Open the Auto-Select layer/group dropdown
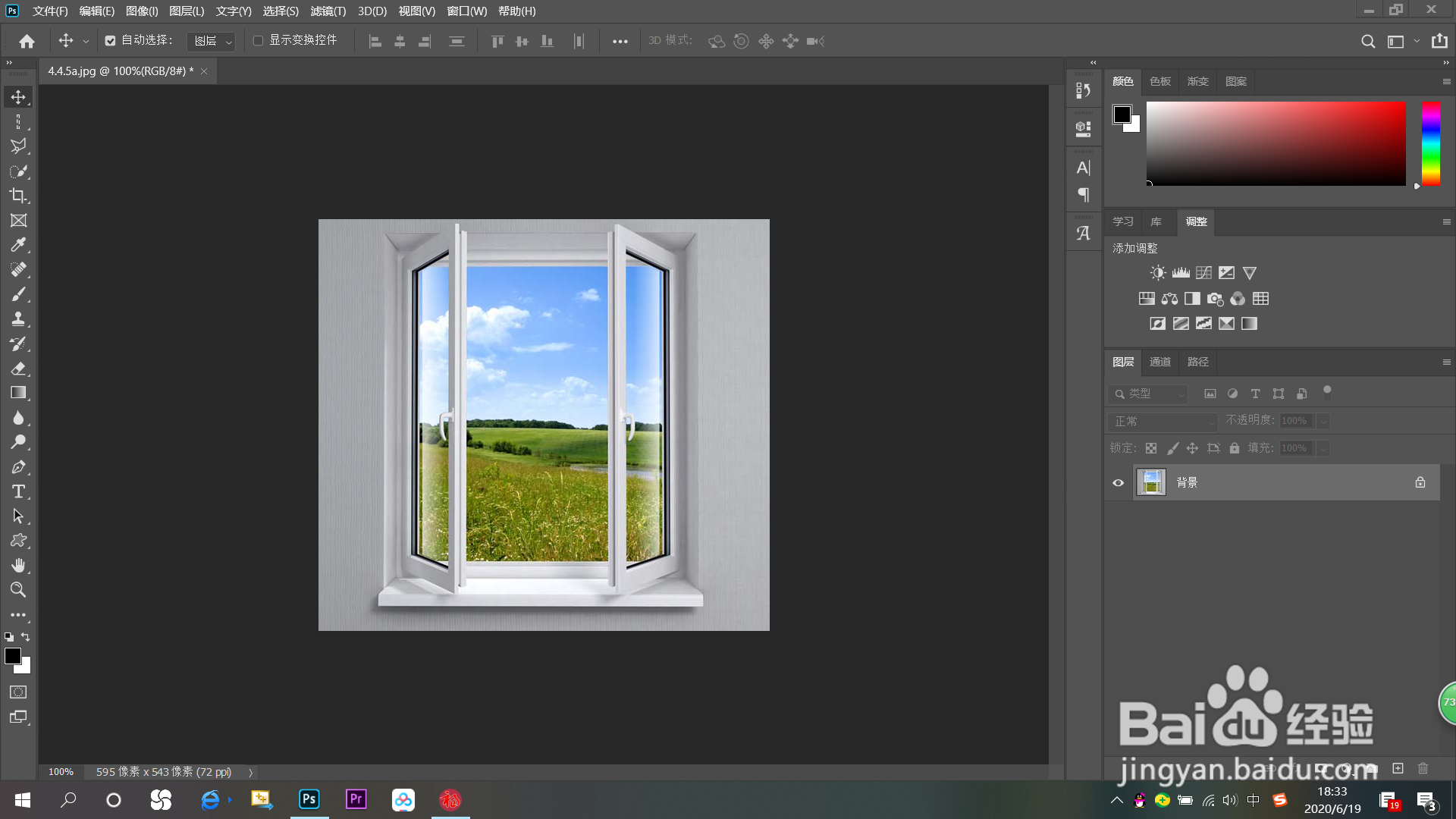This screenshot has width=1456, height=819. click(211, 41)
